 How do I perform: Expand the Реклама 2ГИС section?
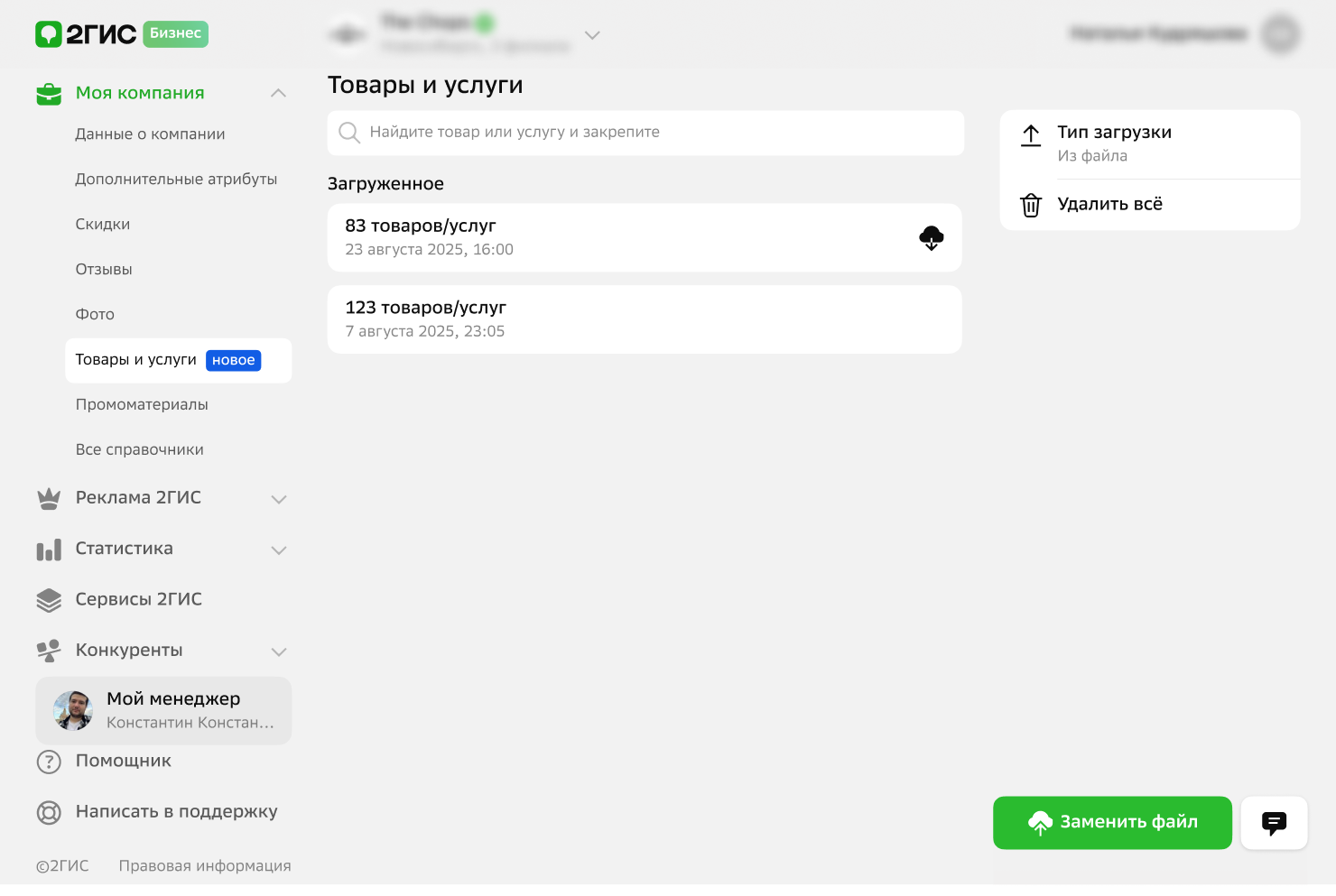(x=278, y=499)
